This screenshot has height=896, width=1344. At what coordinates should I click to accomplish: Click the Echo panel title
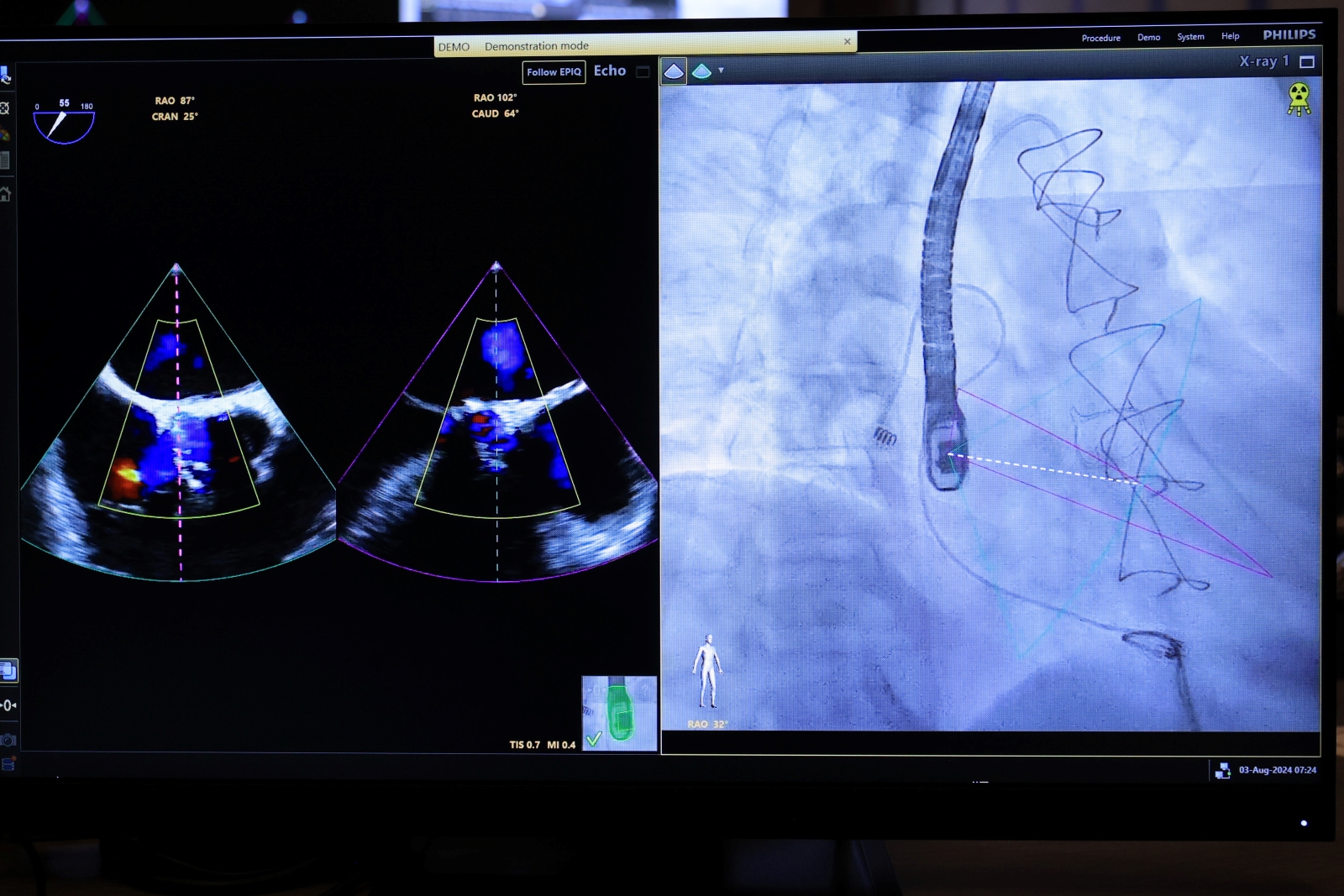(610, 71)
